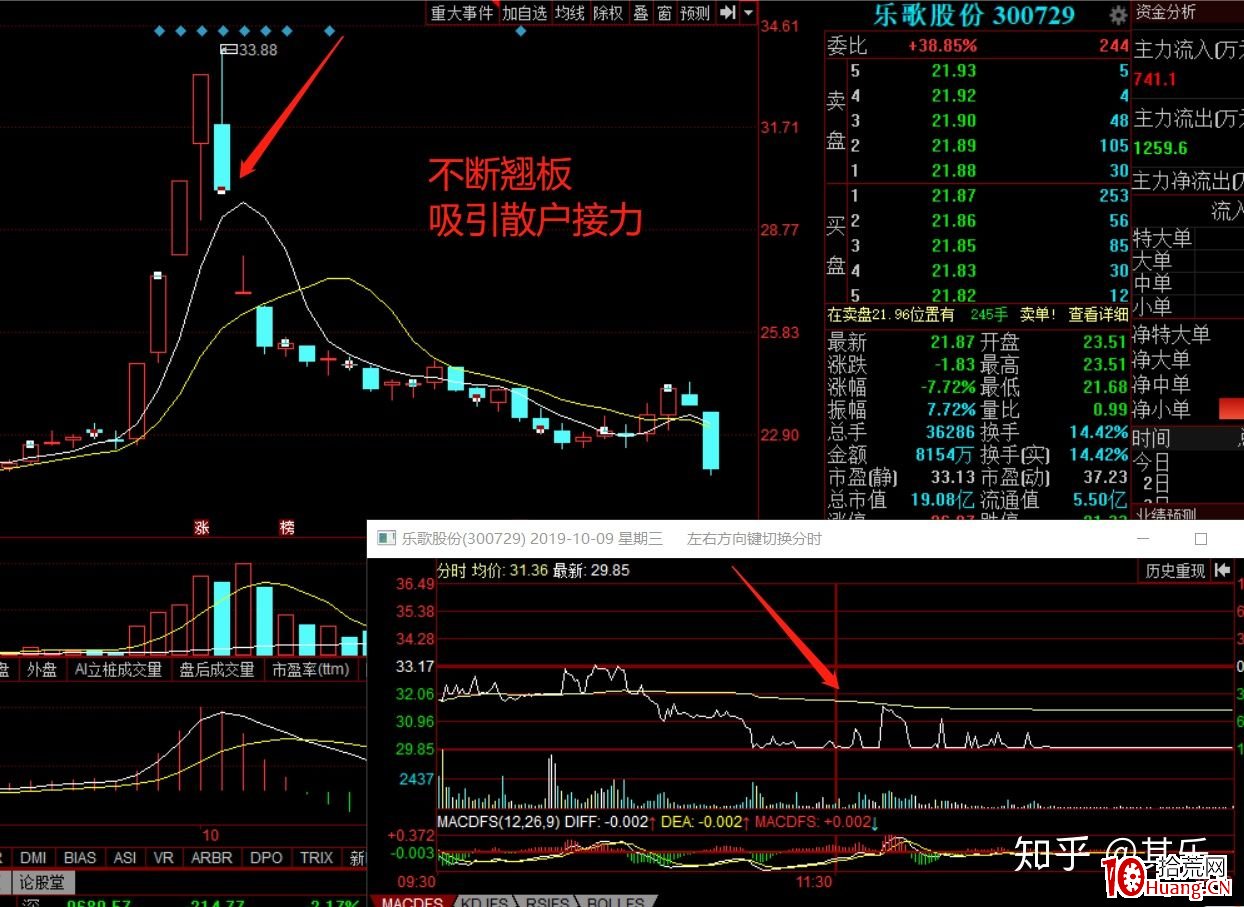Click the jump-to-end arrow icon in toolbar
Screen dimensions: 1244x907
[728, 12]
